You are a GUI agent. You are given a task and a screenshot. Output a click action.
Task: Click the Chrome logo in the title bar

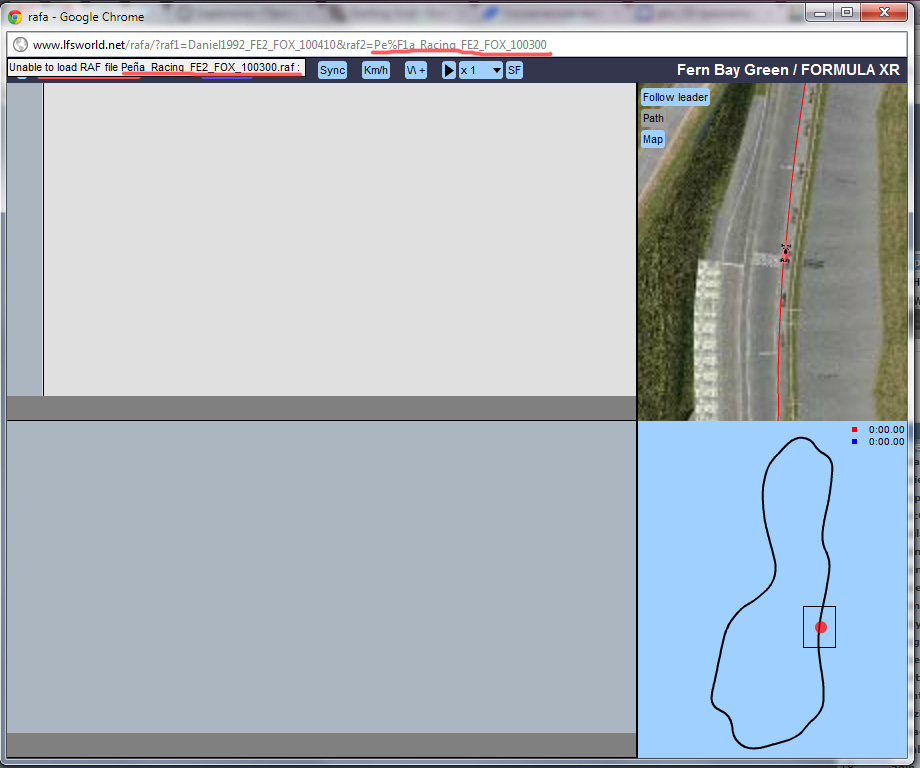15,17
